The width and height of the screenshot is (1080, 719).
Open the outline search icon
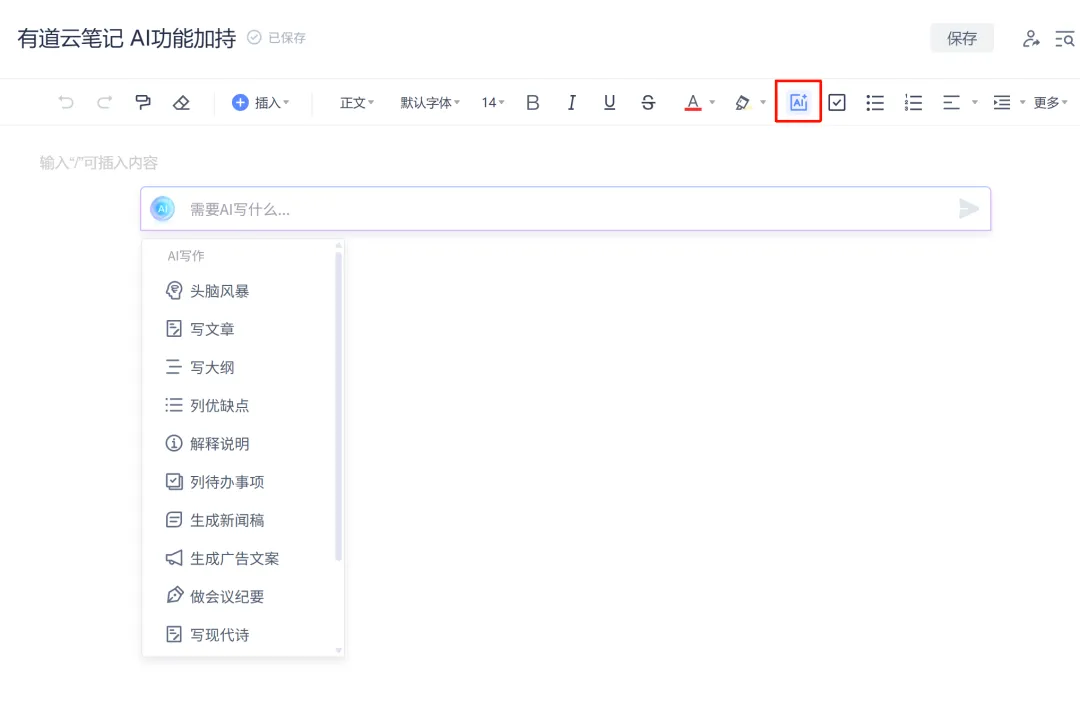click(x=1065, y=39)
